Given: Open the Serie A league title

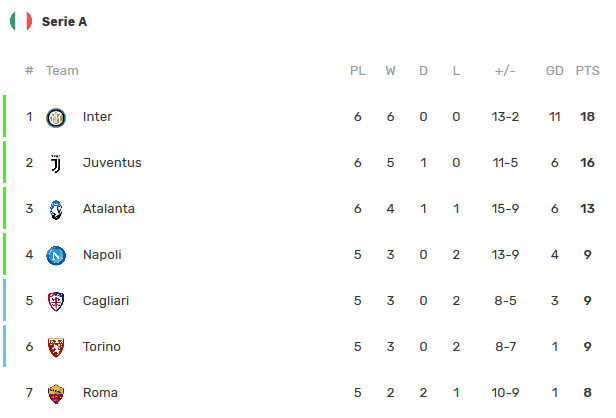Looking at the screenshot, I should (x=64, y=21).
